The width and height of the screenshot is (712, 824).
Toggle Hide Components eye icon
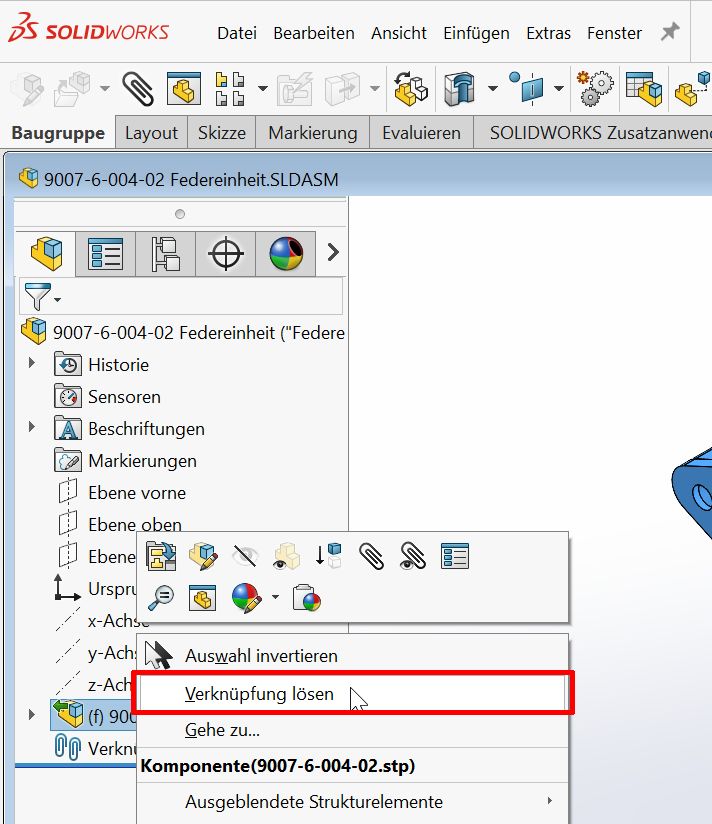(245, 557)
